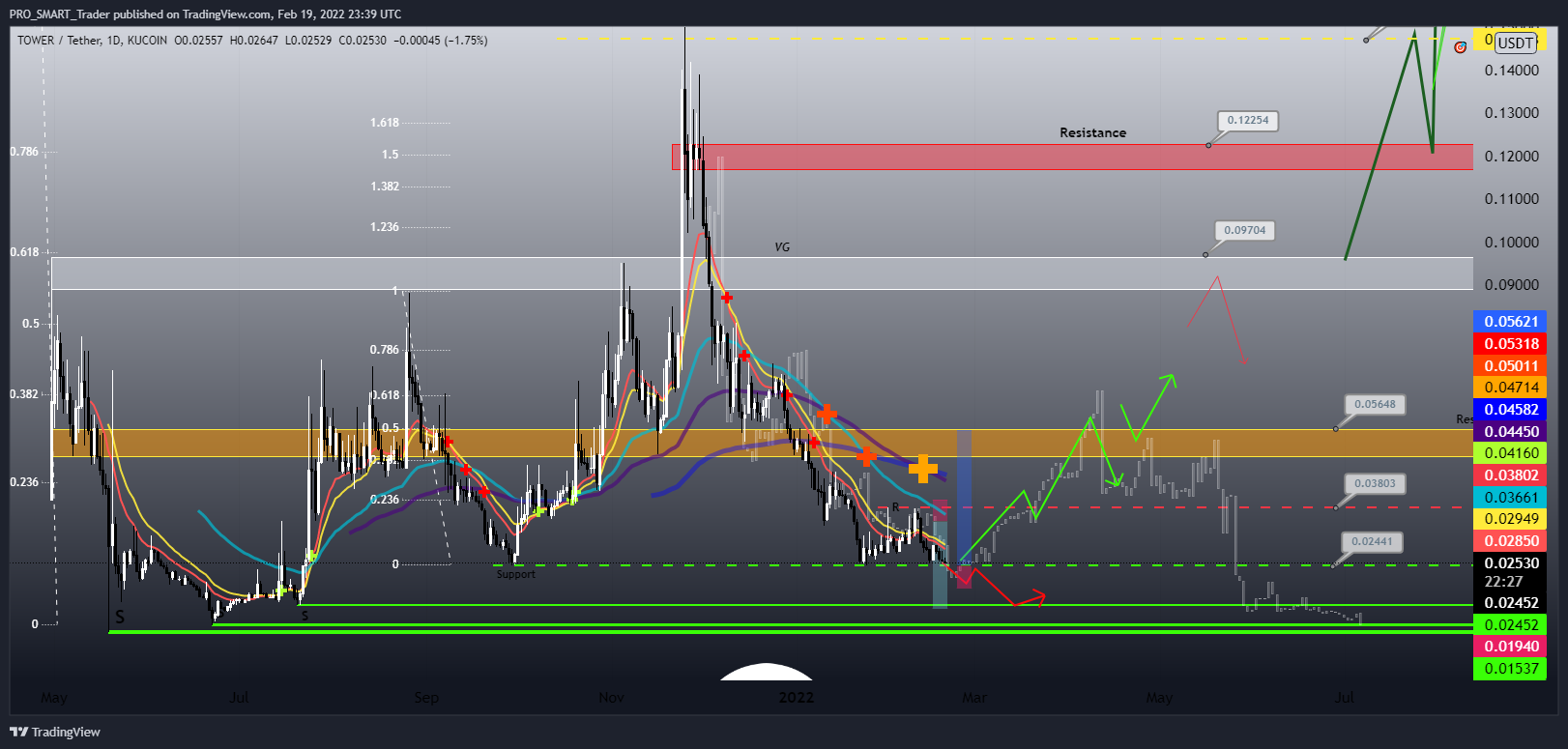Click the 0.382 Fibonacci level label
1568x749 pixels.
point(24,394)
